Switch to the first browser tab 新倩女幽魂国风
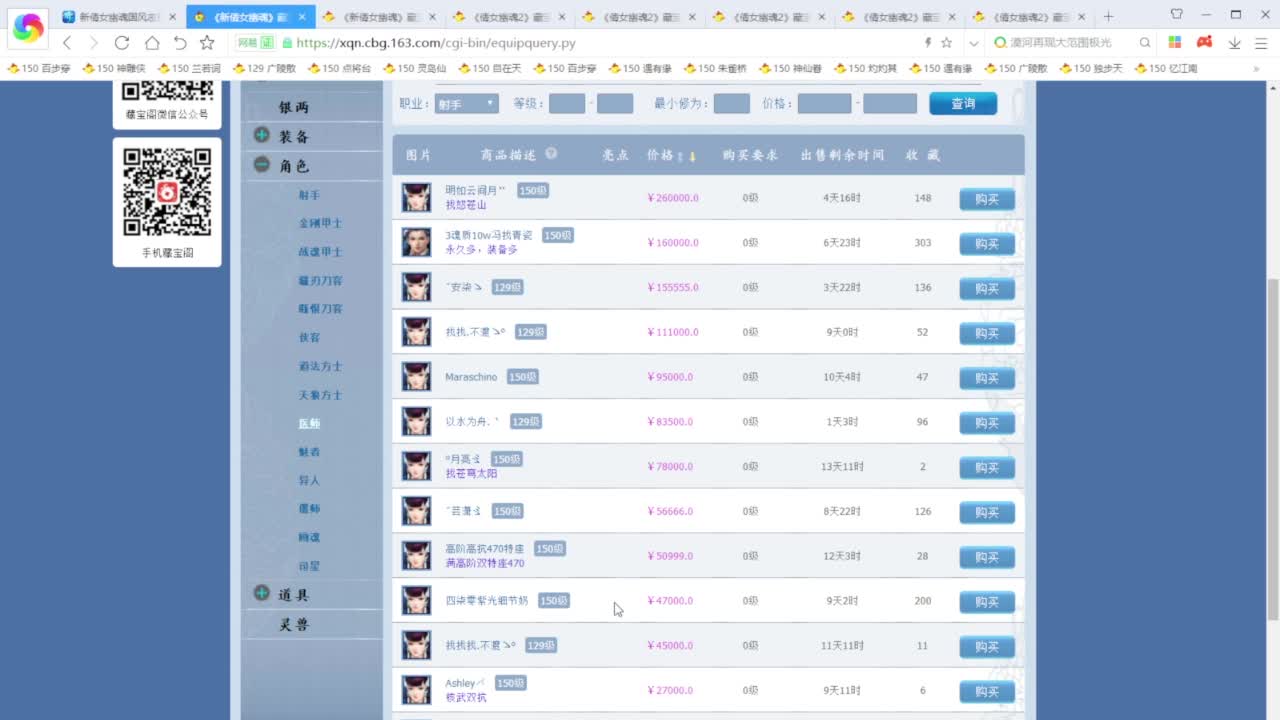This screenshot has height=720, width=1280. coord(118,16)
